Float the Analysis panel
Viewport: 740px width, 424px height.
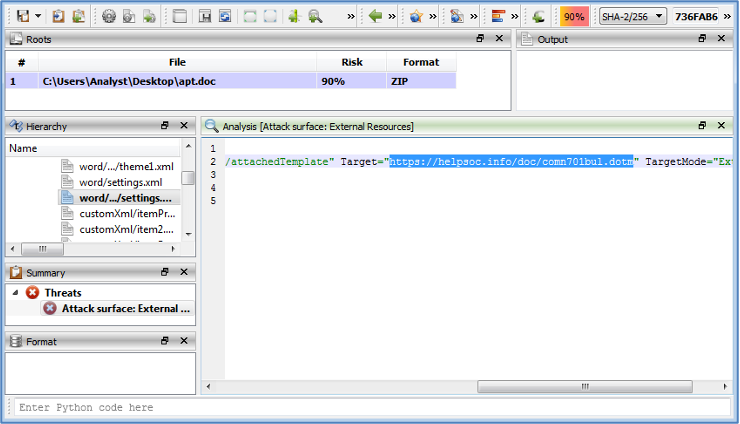(702, 125)
